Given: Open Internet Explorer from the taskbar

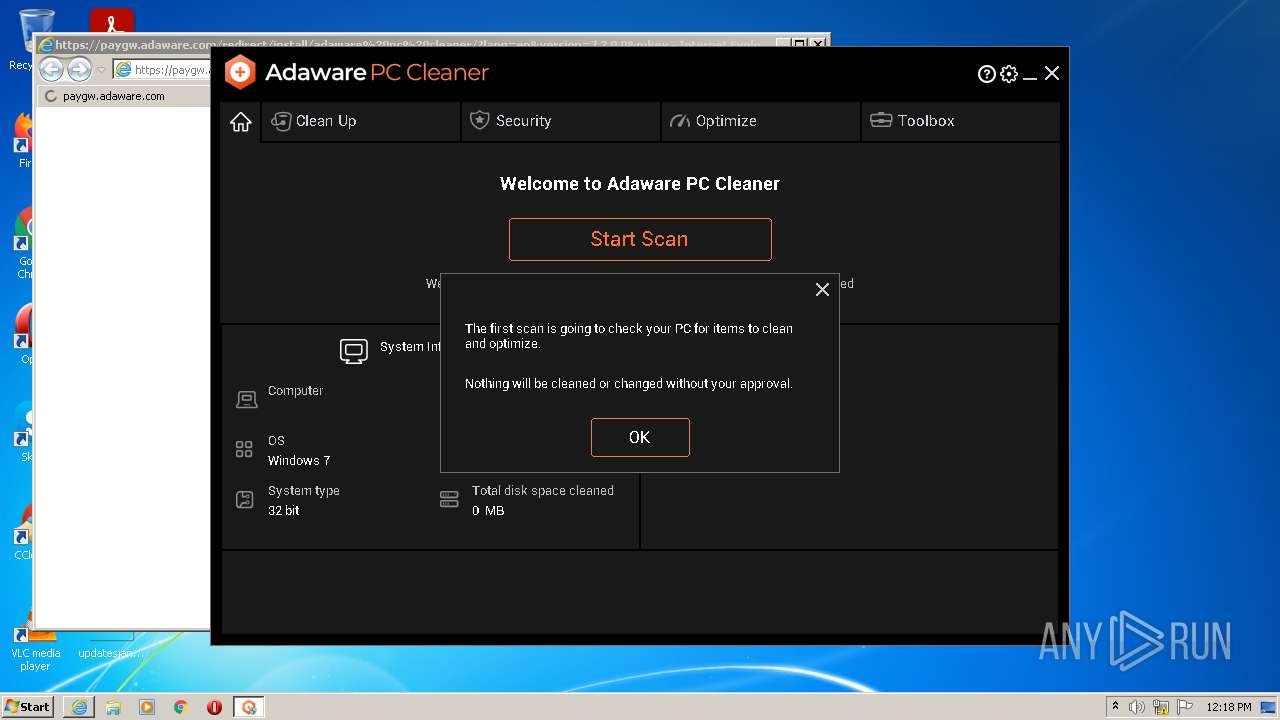Looking at the screenshot, I should coord(79,707).
